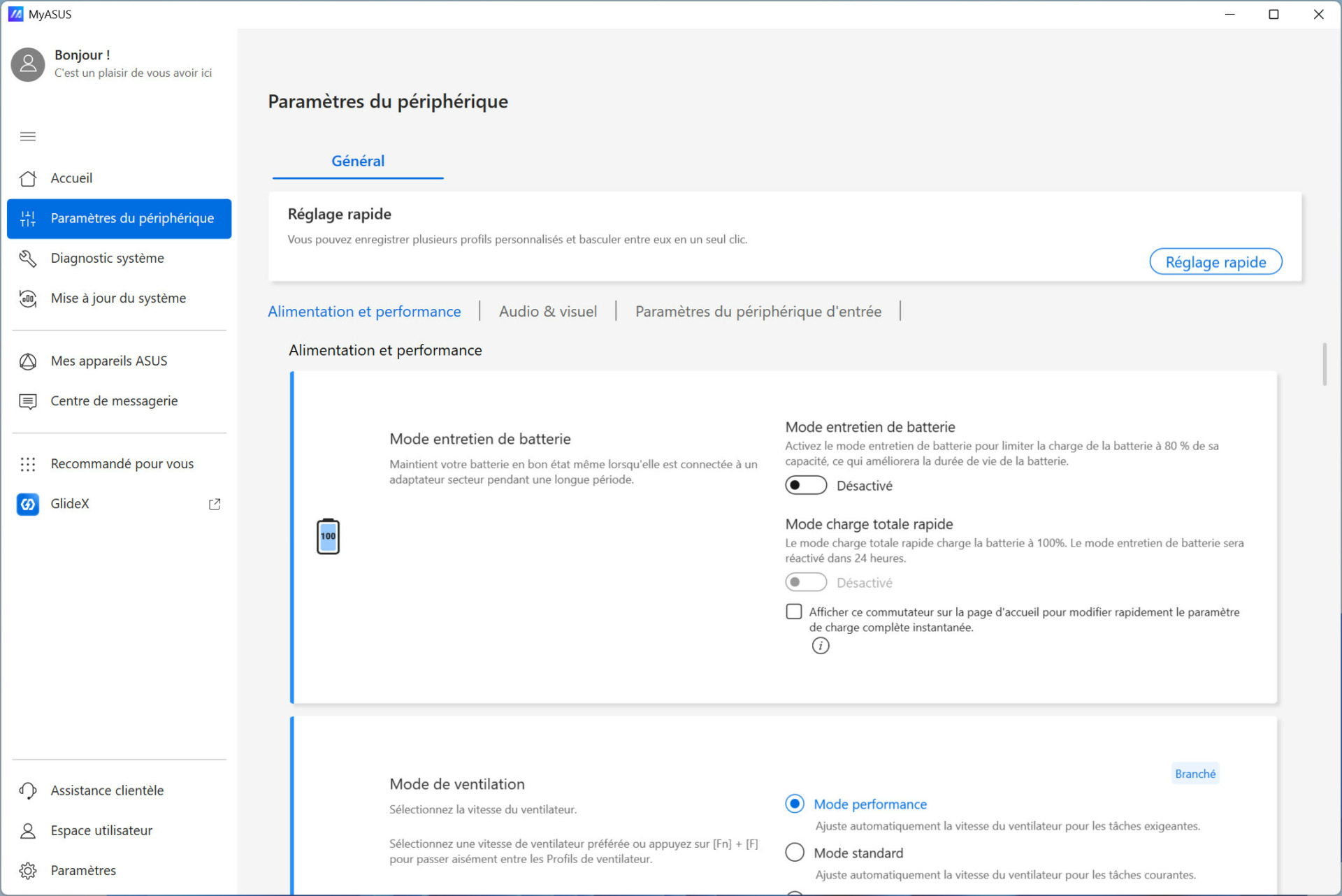Click the Assistance clientèle headset icon
This screenshot has width=1342, height=896.
pos(28,790)
